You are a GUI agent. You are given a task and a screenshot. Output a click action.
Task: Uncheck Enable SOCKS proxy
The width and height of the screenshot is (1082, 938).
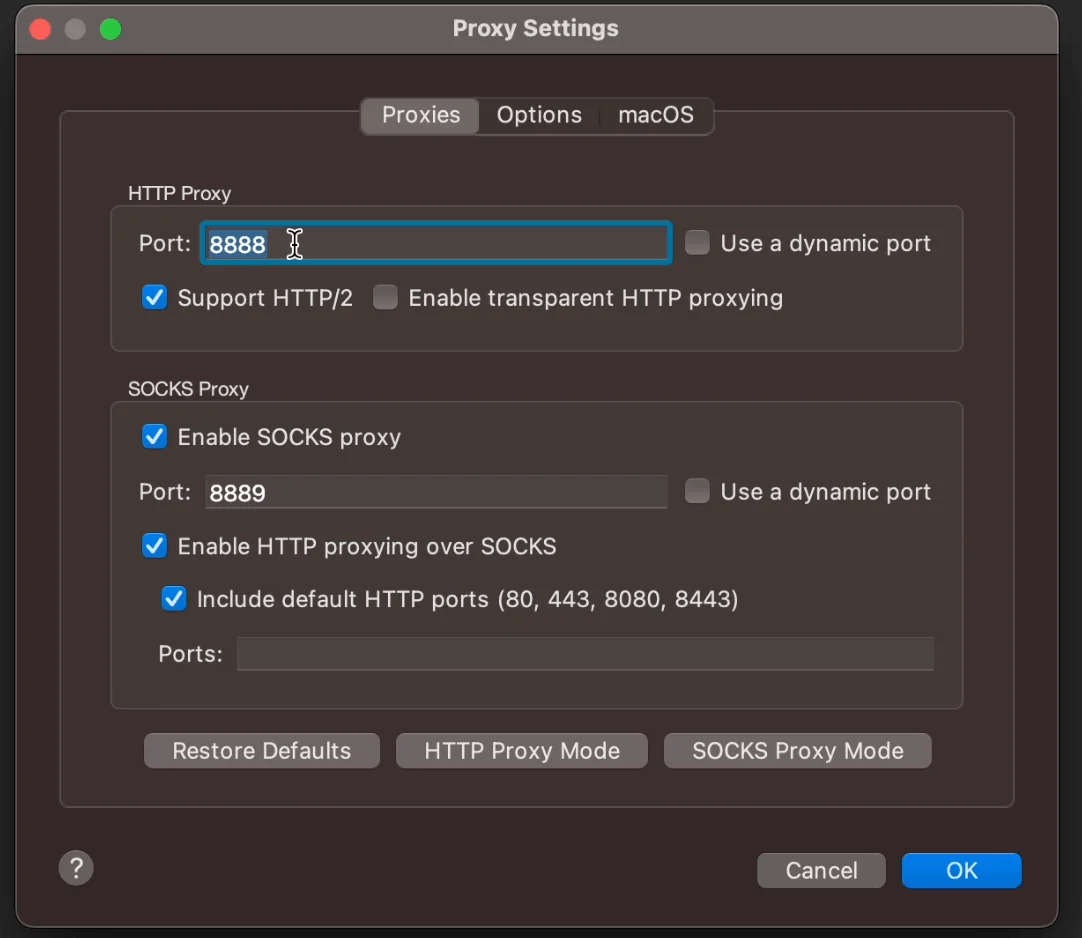(154, 436)
